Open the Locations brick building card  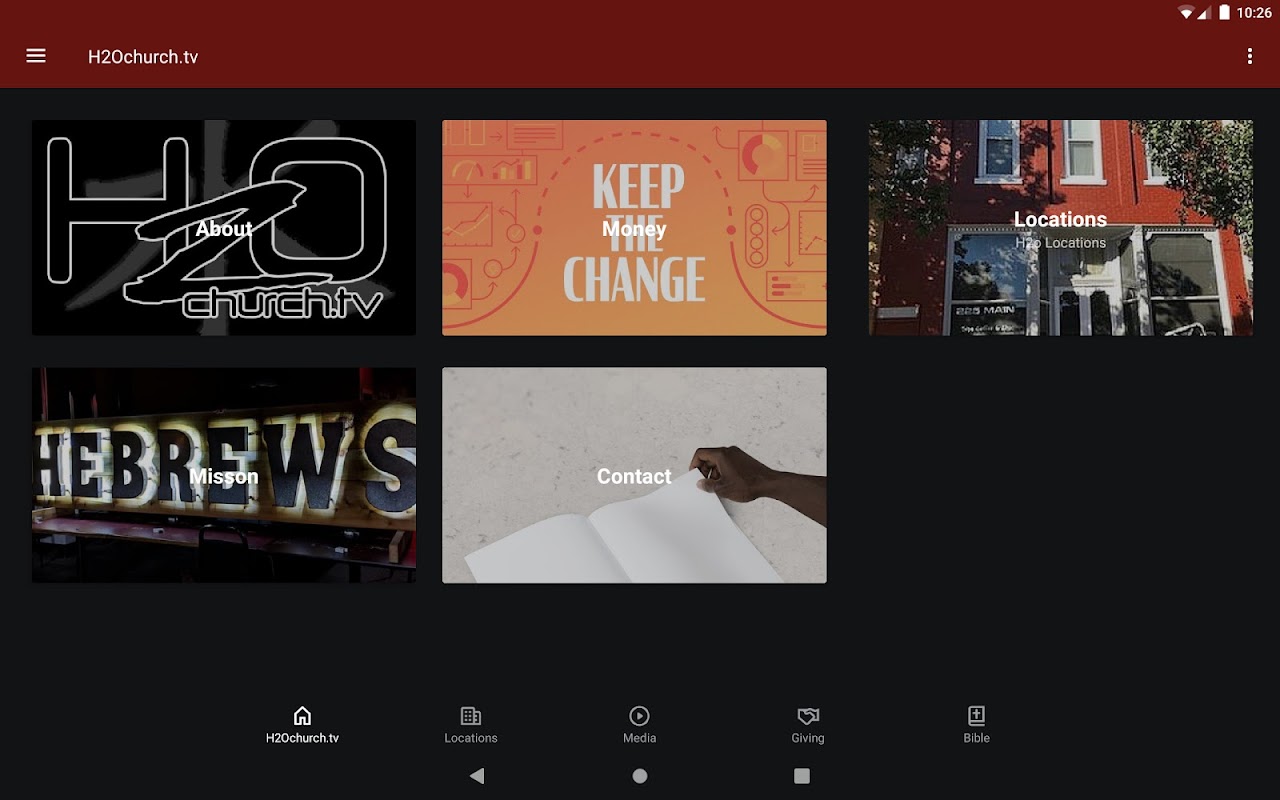(x=1061, y=228)
